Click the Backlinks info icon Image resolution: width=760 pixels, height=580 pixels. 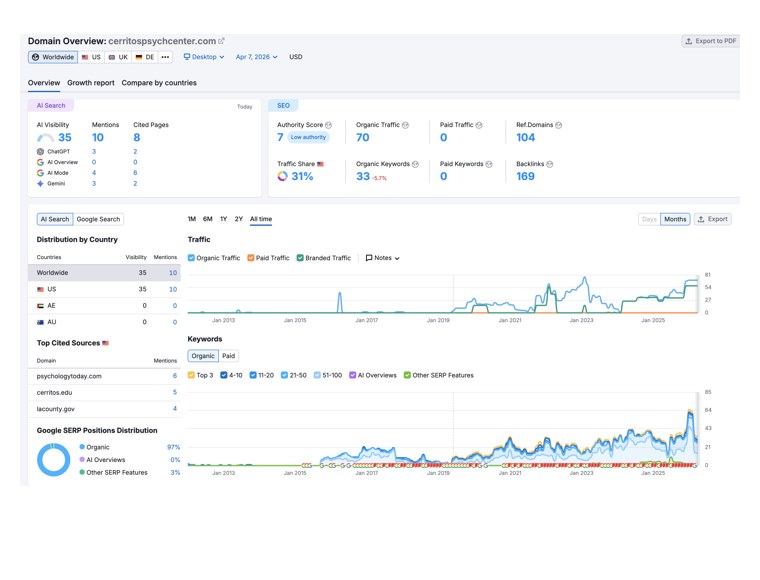(549, 164)
